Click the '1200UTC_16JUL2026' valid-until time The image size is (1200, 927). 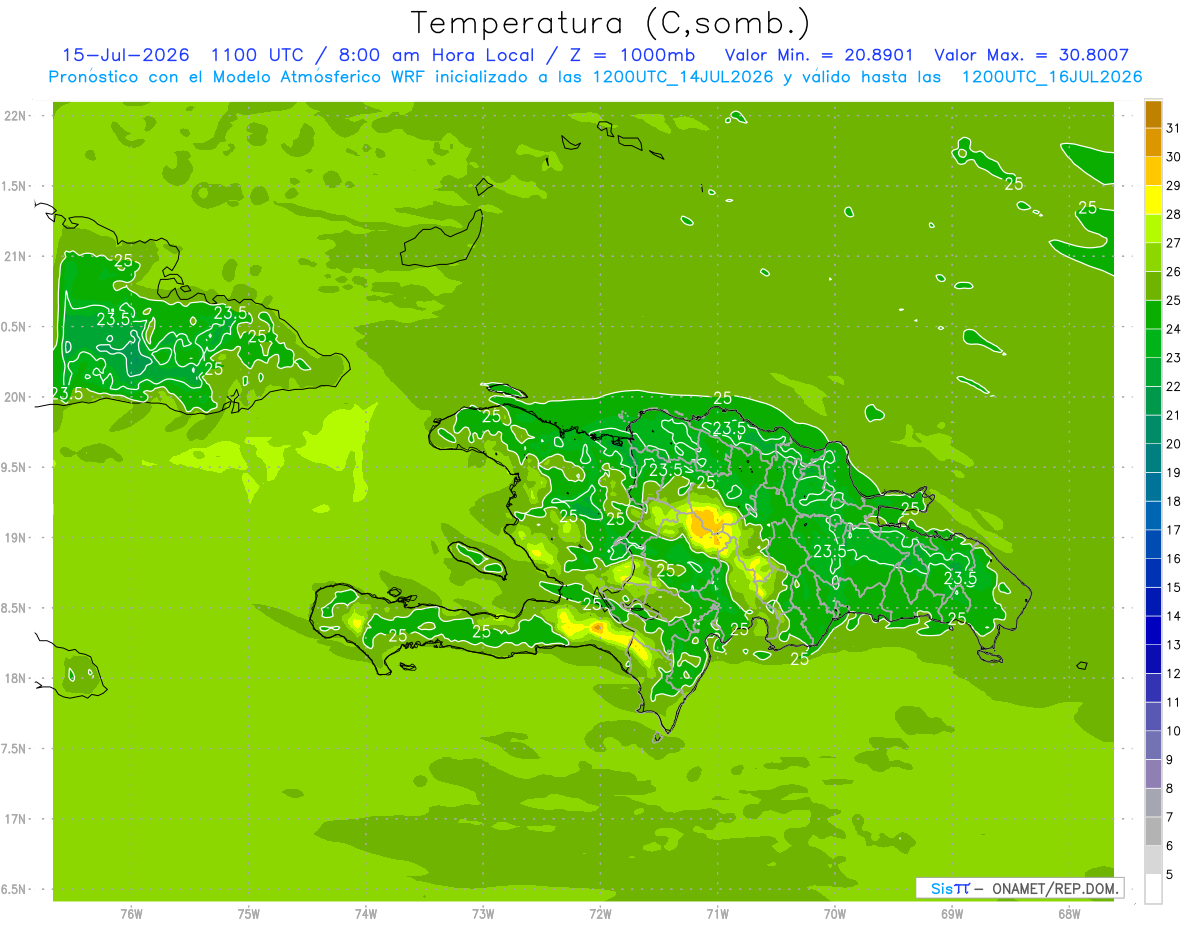pyautogui.click(x=1052, y=77)
